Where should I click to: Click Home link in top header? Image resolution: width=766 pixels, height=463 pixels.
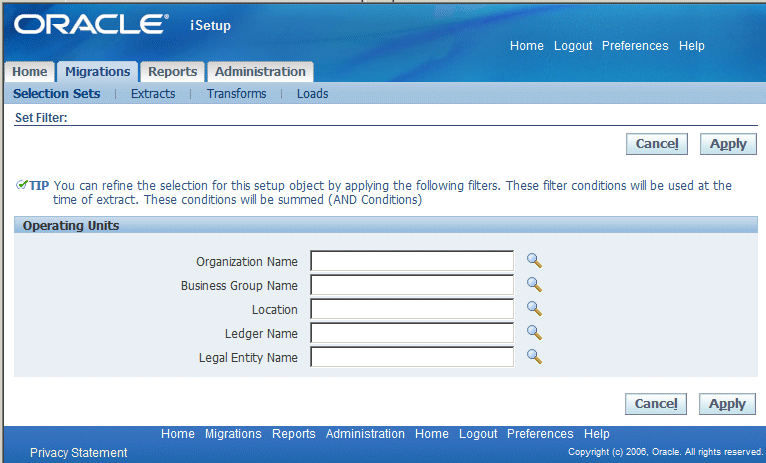527,46
